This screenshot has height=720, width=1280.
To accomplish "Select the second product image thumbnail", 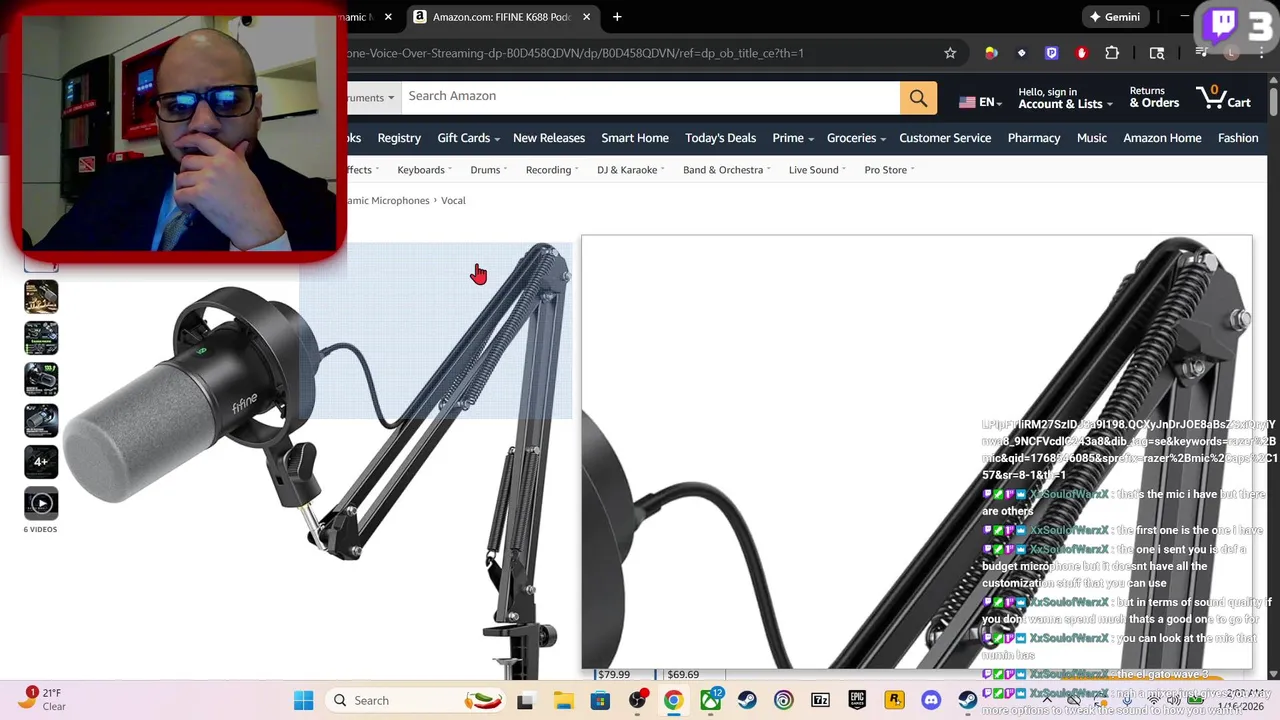I will (41, 297).
